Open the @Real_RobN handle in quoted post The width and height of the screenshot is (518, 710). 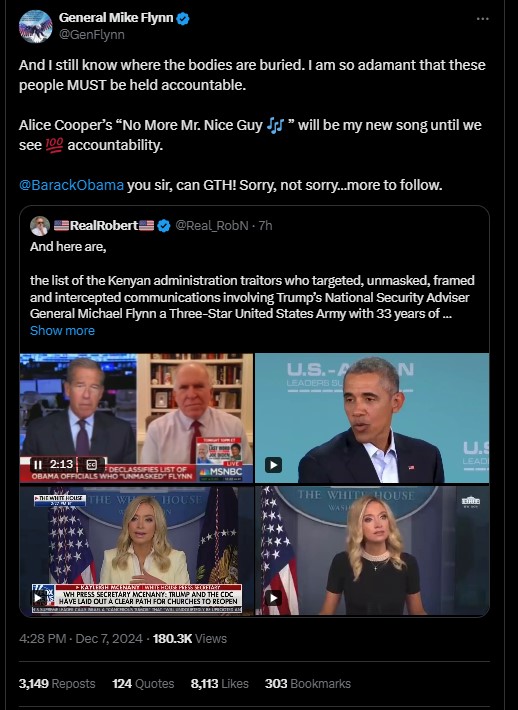(211, 225)
